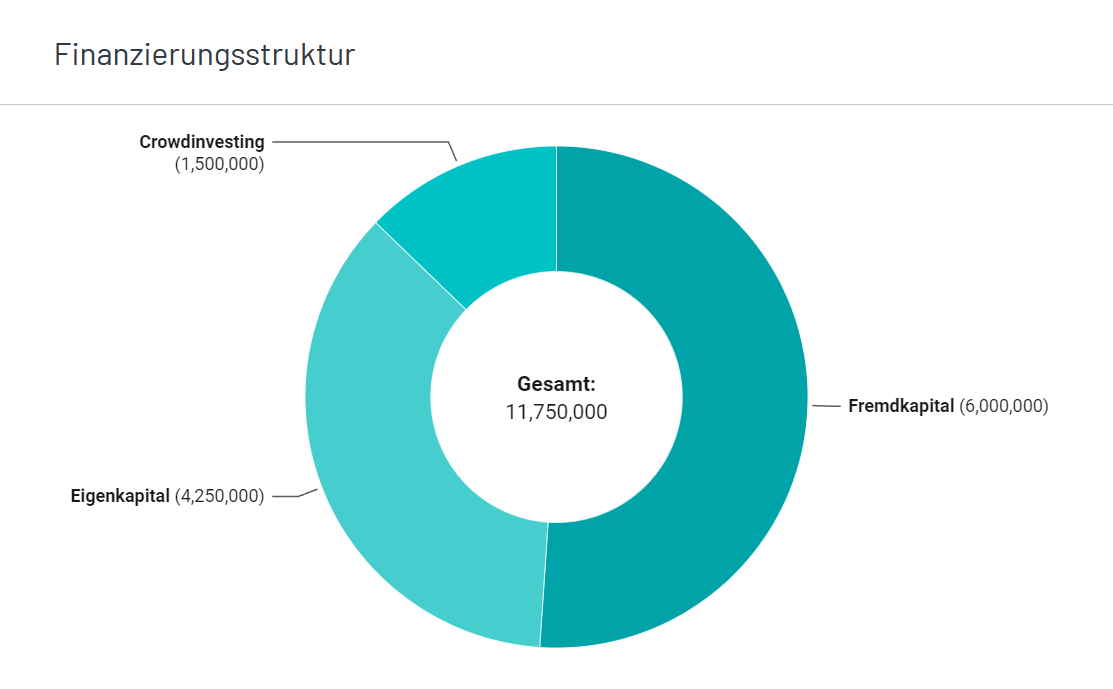The height and width of the screenshot is (689, 1113).
Task: Click the horizontal divider under the heading
Action: click(x=556, y=104)
